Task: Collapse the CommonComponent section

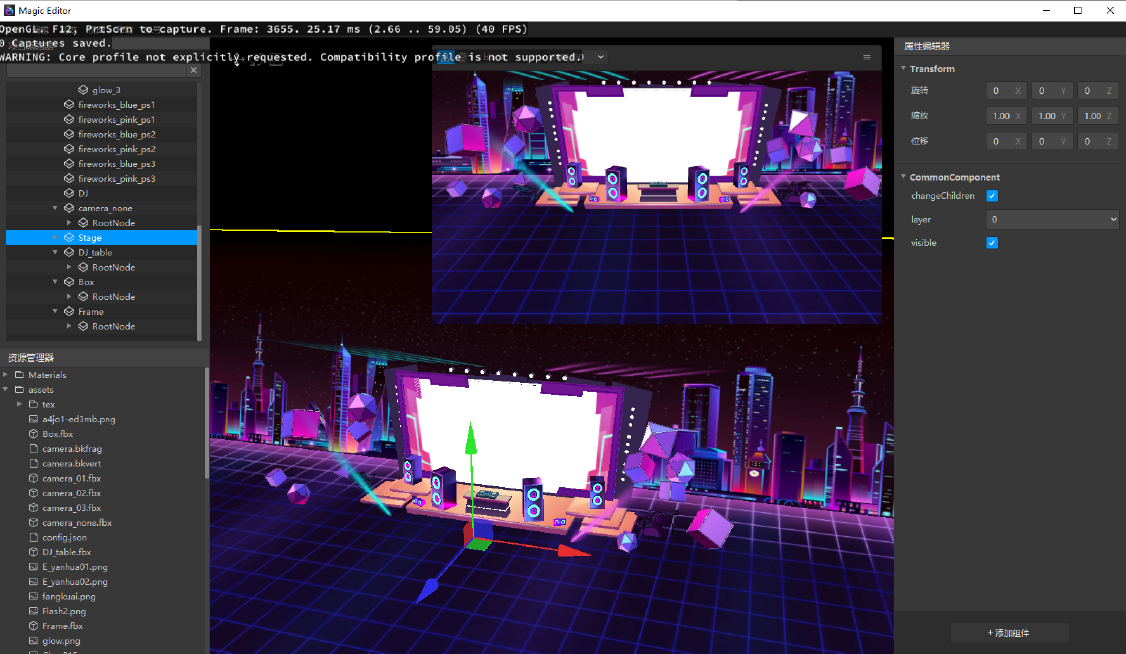Action: (x=904, y=178)
